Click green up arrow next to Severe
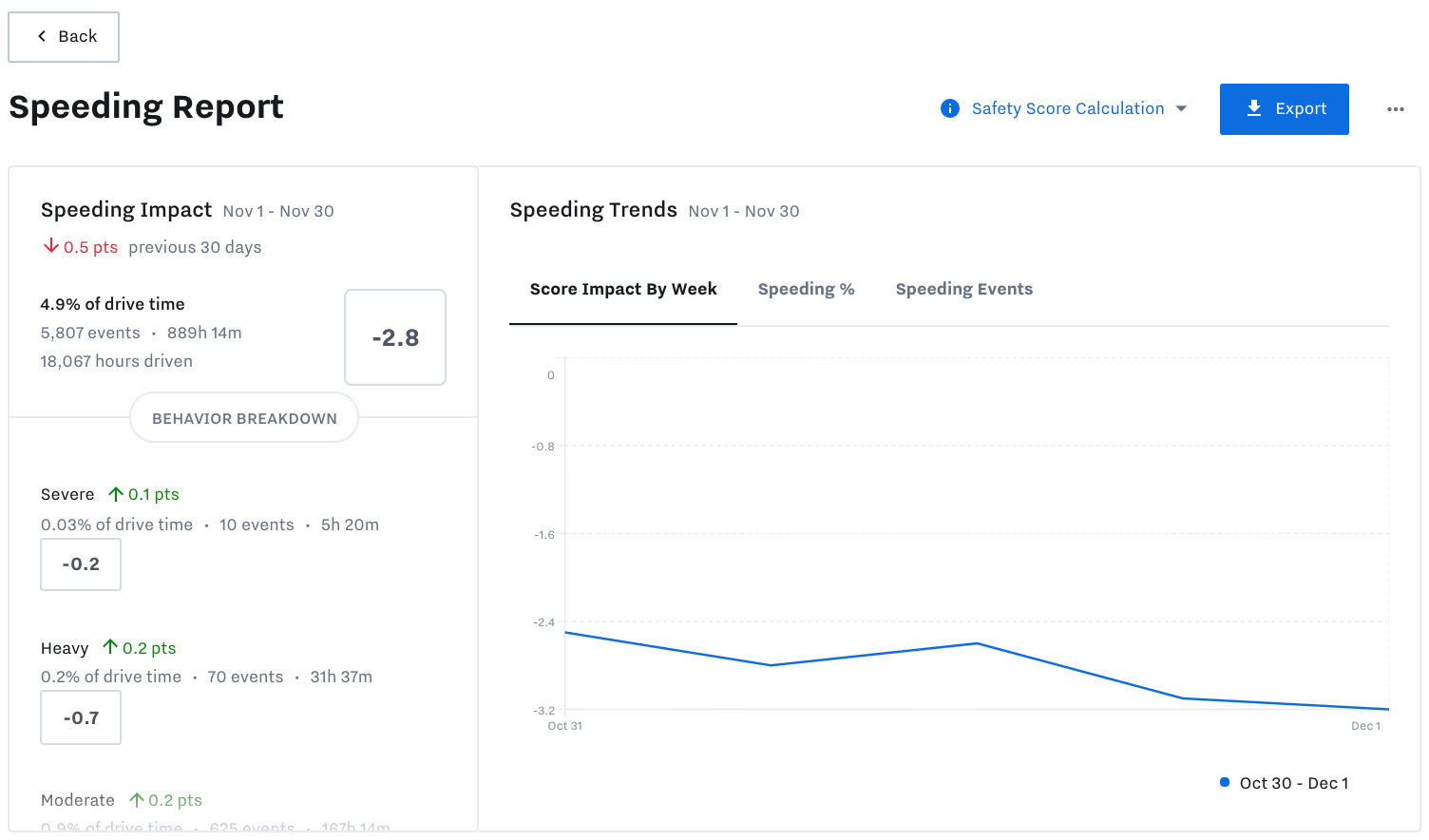Viewport: 1429px width, 840px height. [116, 494]
